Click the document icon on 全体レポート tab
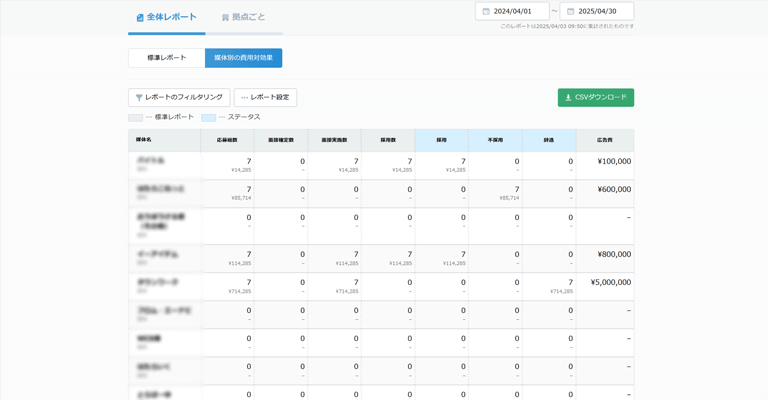 140,18
